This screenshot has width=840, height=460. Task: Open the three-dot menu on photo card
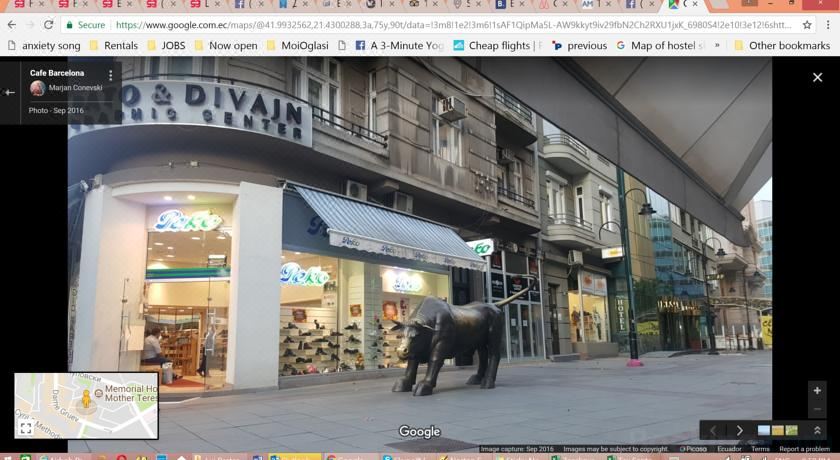[111, 76]
